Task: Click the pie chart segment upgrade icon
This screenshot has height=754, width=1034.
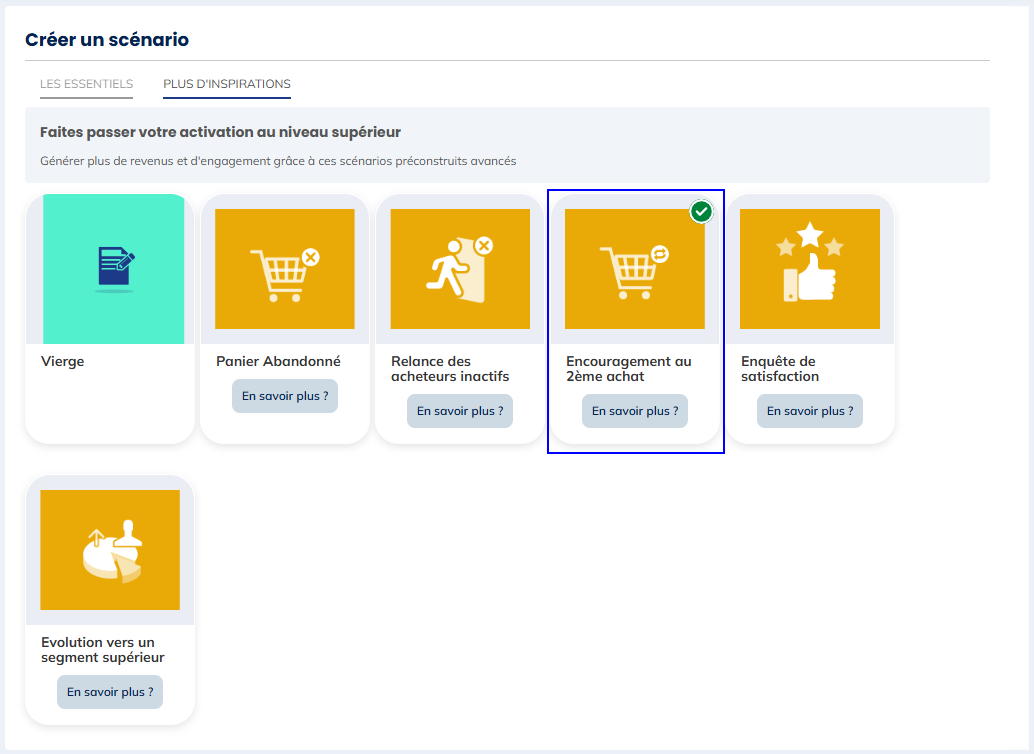Action: (110, 550)
